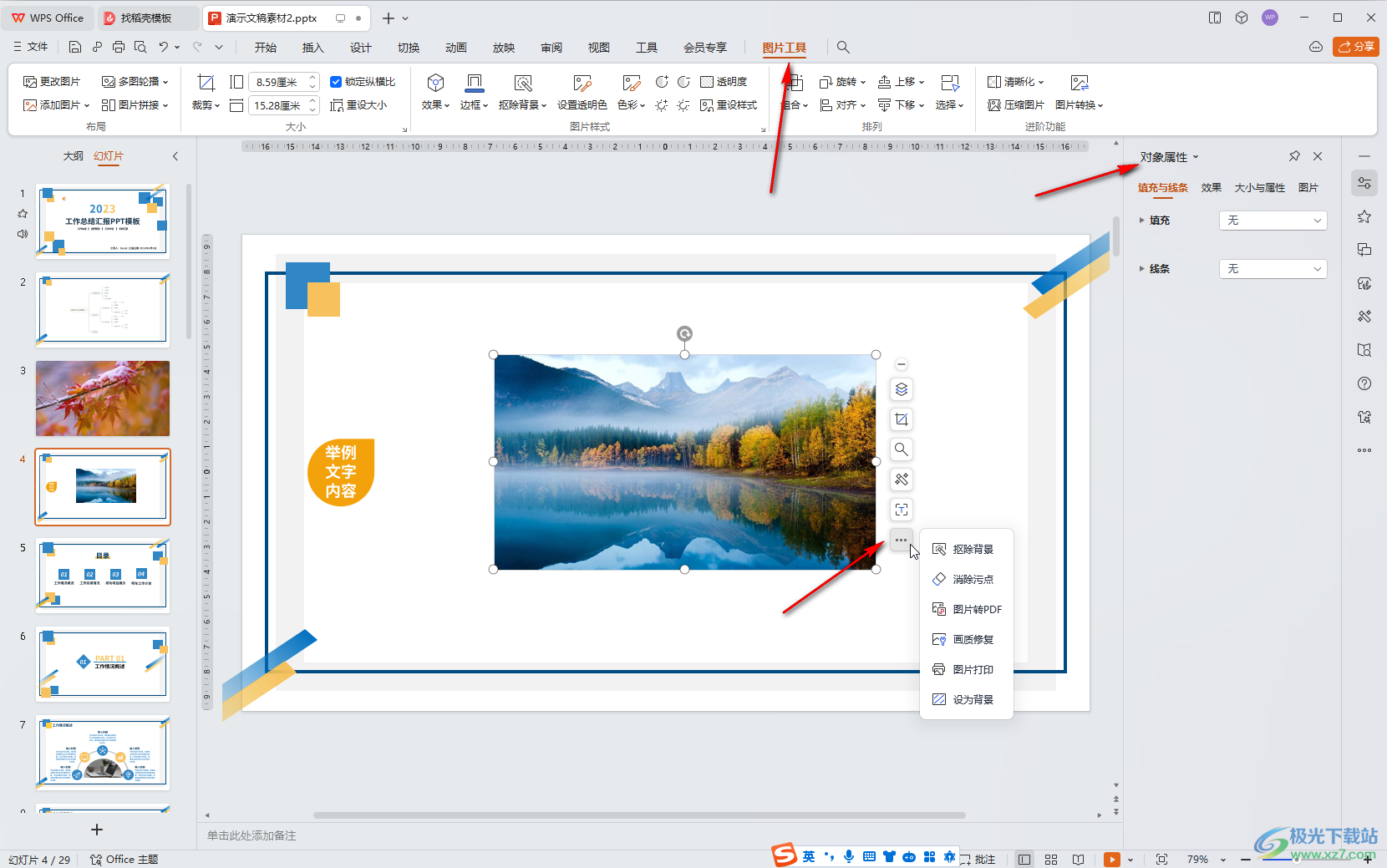Click the magnifier preview icon beside picture
The width and height of the screenshot is (1387, 868).
(x=902, y=449)
